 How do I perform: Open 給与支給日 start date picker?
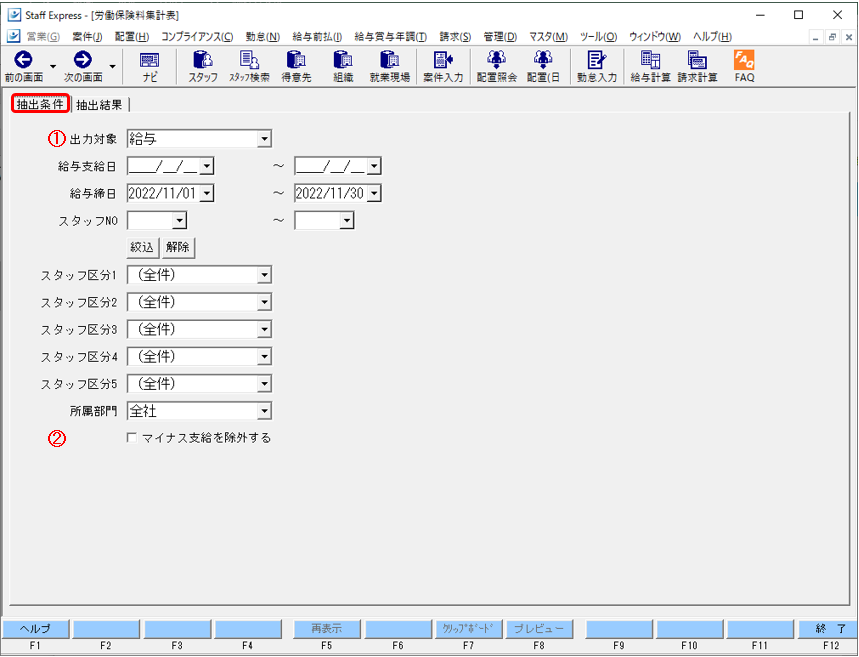(207, 166)
